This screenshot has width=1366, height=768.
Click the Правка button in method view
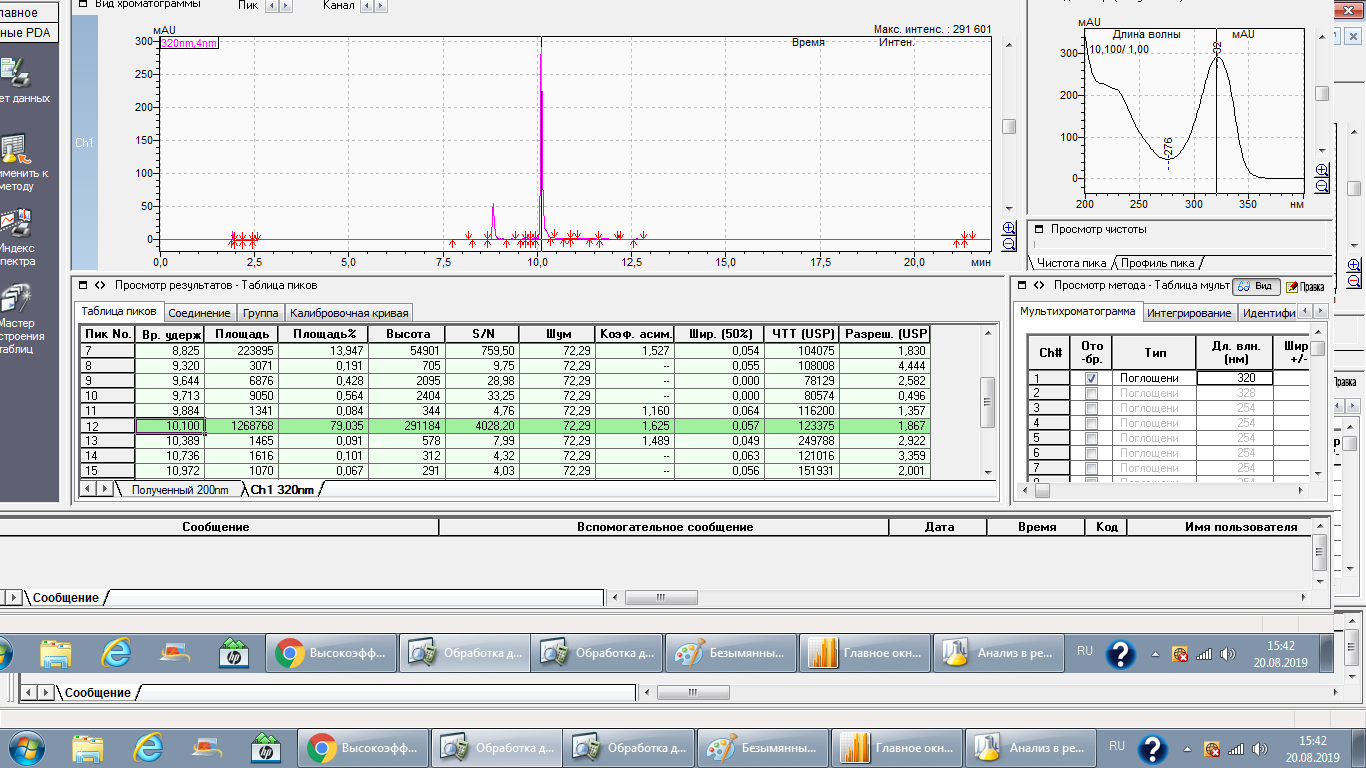pos(1306,287)
